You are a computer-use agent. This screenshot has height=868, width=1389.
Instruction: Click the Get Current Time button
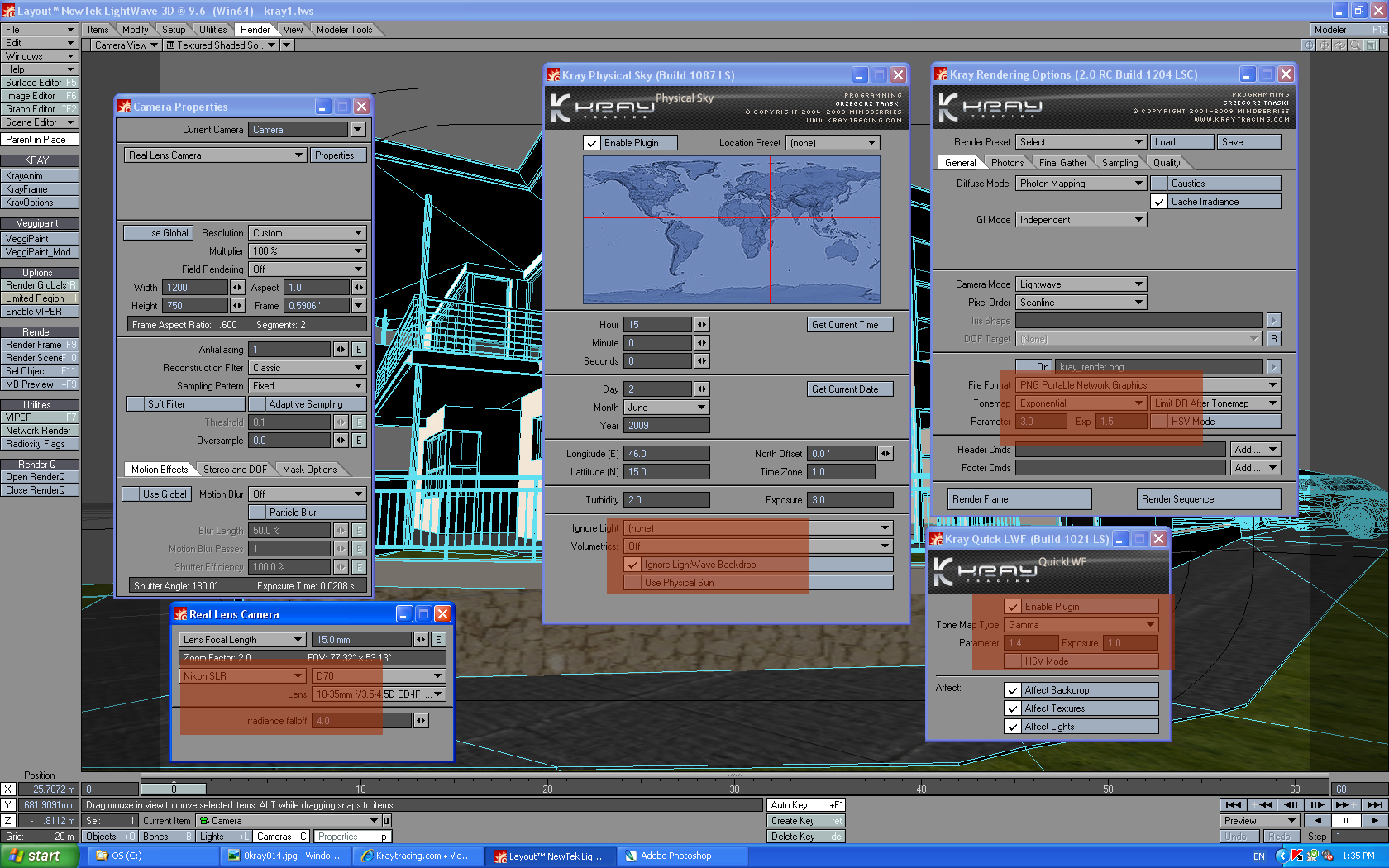tap(849, 325)
